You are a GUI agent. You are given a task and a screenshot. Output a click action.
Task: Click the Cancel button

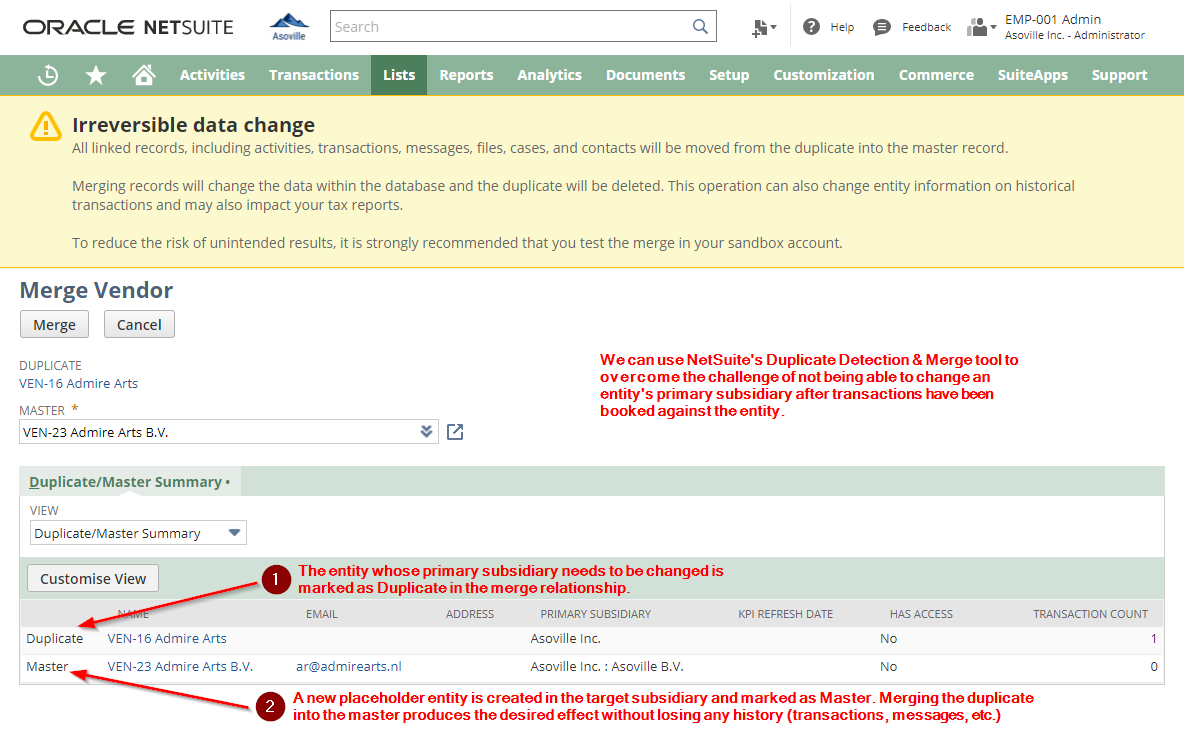pyautogui.click(x=139, y=325)
